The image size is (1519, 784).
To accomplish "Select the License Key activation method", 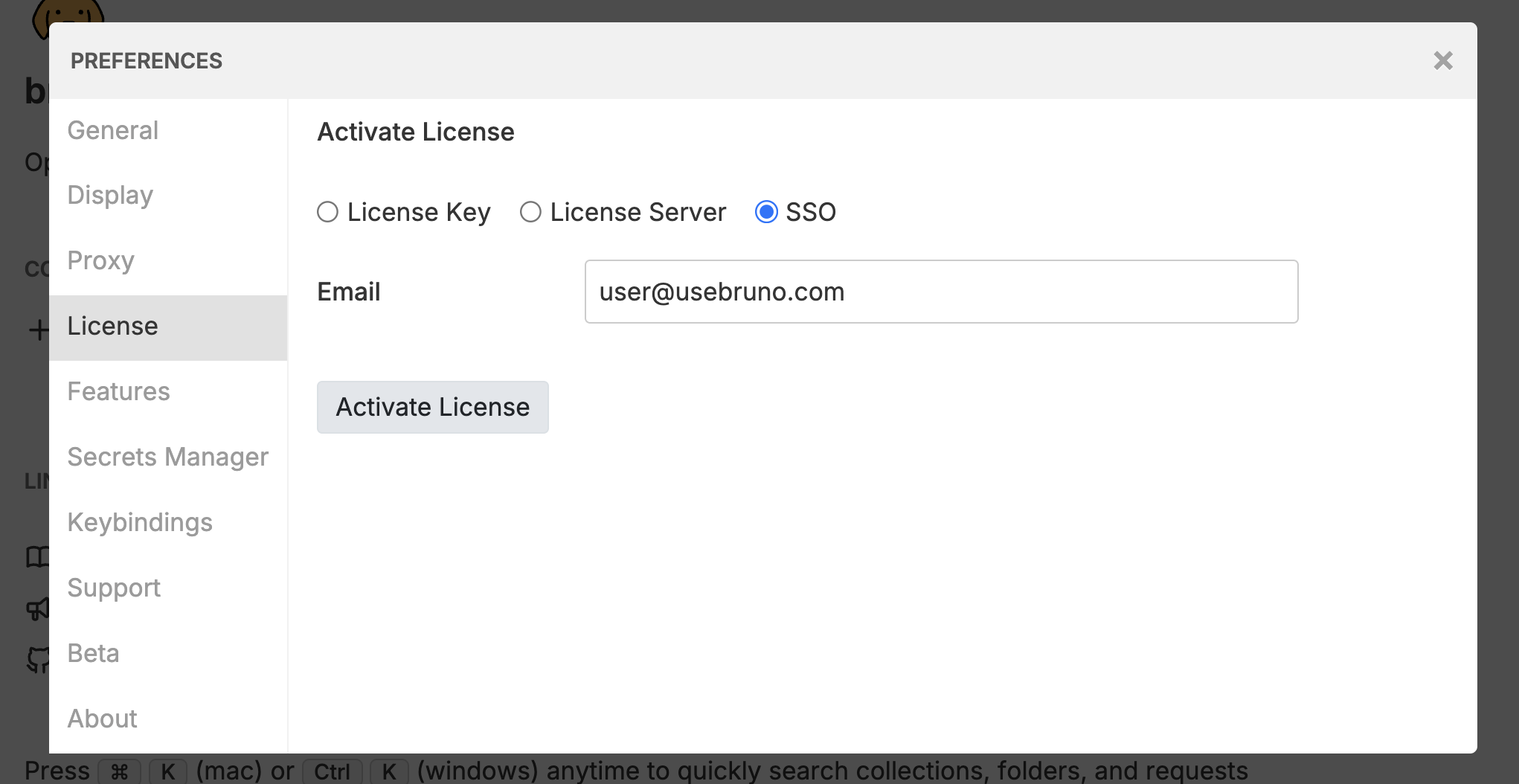I will (x=327, y=212).
